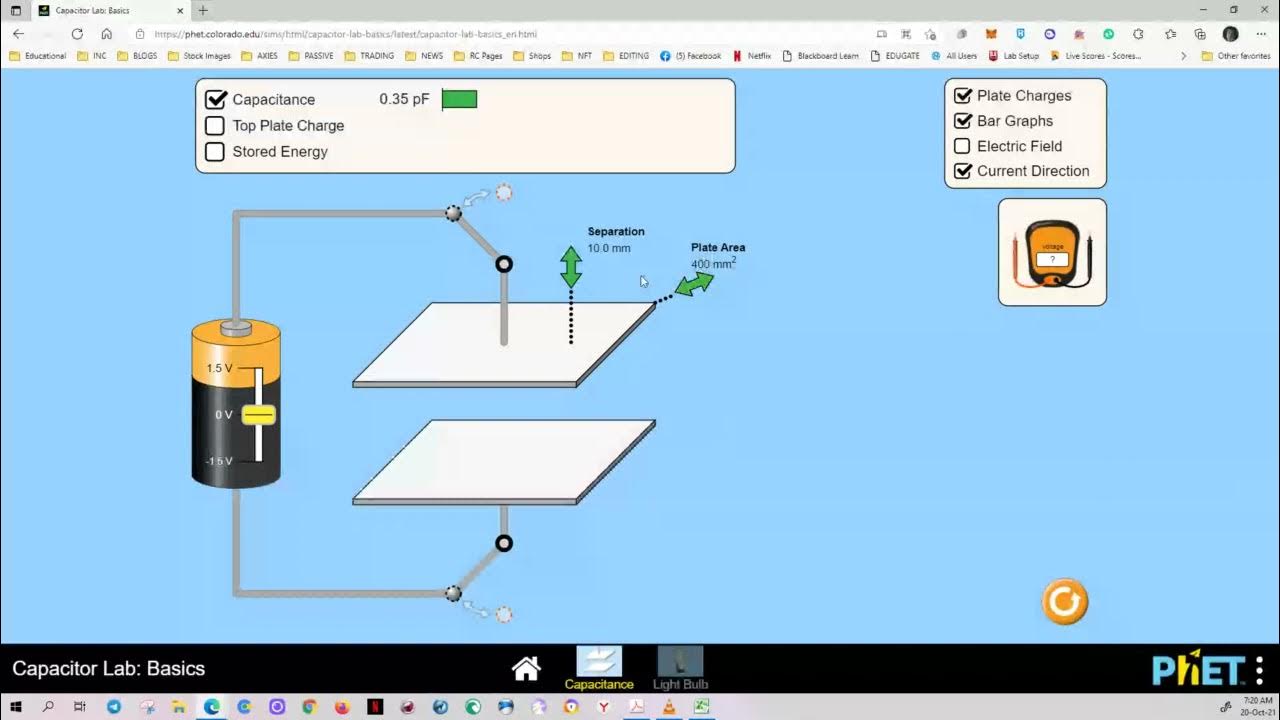Select the Capacitor Lab: Basics browser tab
This screenshot has width=1280, height=720.
point(110,10)
